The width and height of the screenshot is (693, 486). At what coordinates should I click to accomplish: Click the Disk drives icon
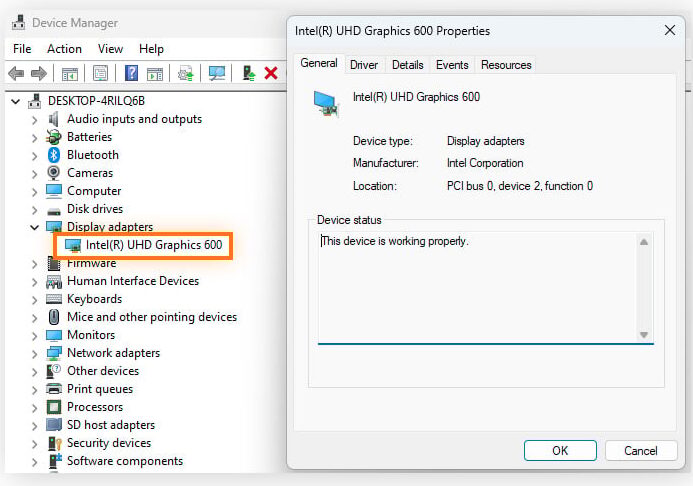[x=53, y=210]
